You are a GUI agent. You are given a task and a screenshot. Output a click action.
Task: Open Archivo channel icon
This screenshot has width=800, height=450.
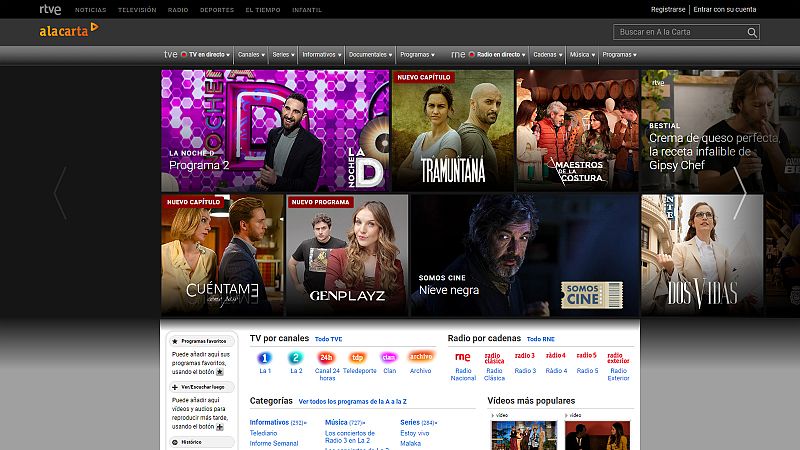coord(420,357)
